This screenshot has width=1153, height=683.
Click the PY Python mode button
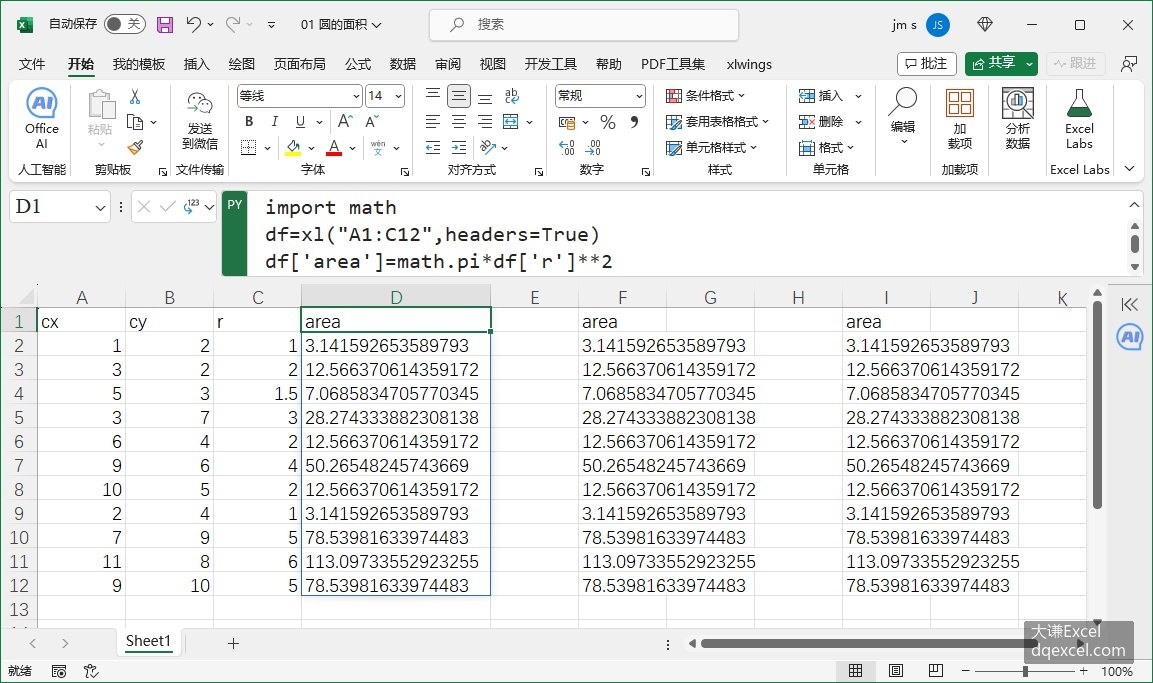(x=235, y=234)
